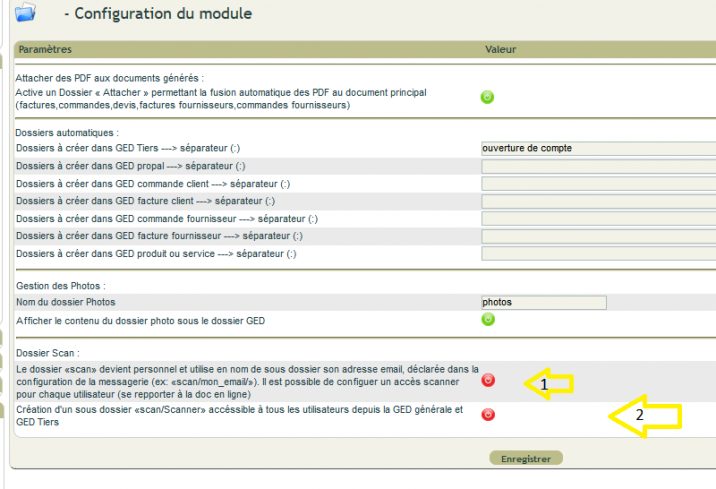Focus the GED produit ou service input field
Screen dimensions: 716x489
point(599,253)
